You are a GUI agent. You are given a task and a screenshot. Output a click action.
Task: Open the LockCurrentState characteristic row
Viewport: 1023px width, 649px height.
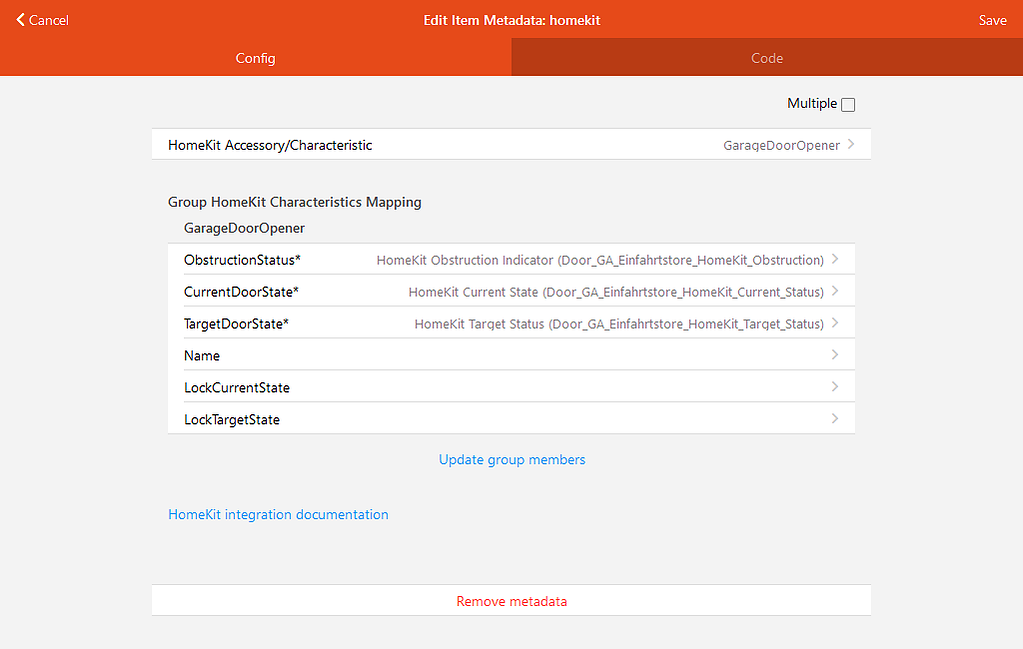[x=512, y=387]
